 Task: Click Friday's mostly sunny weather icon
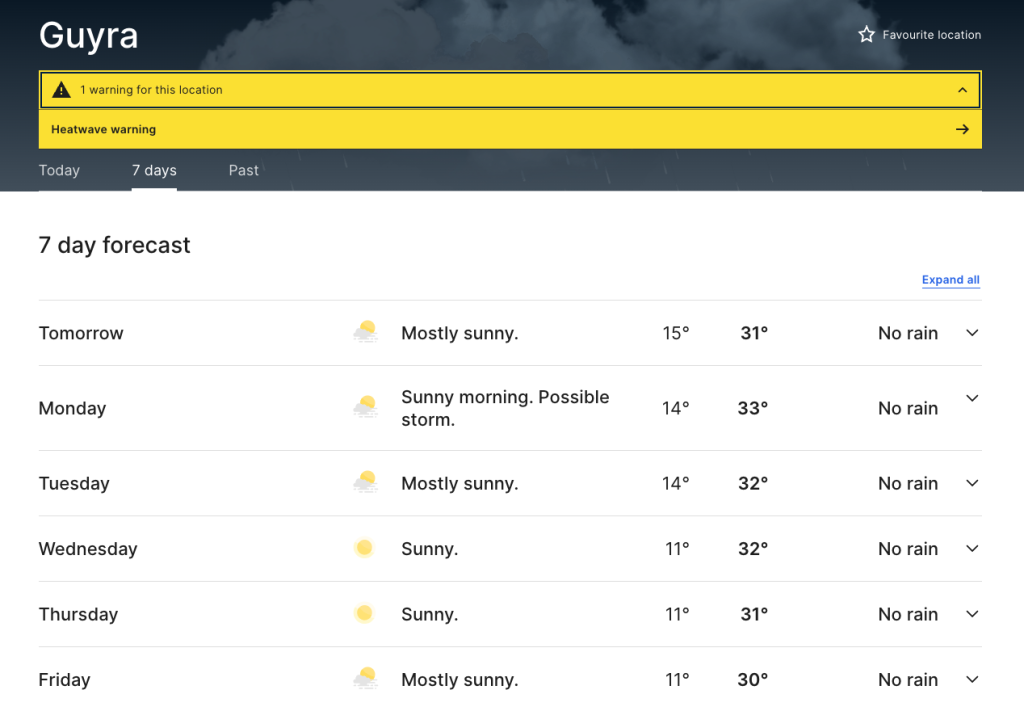(365, 680)
